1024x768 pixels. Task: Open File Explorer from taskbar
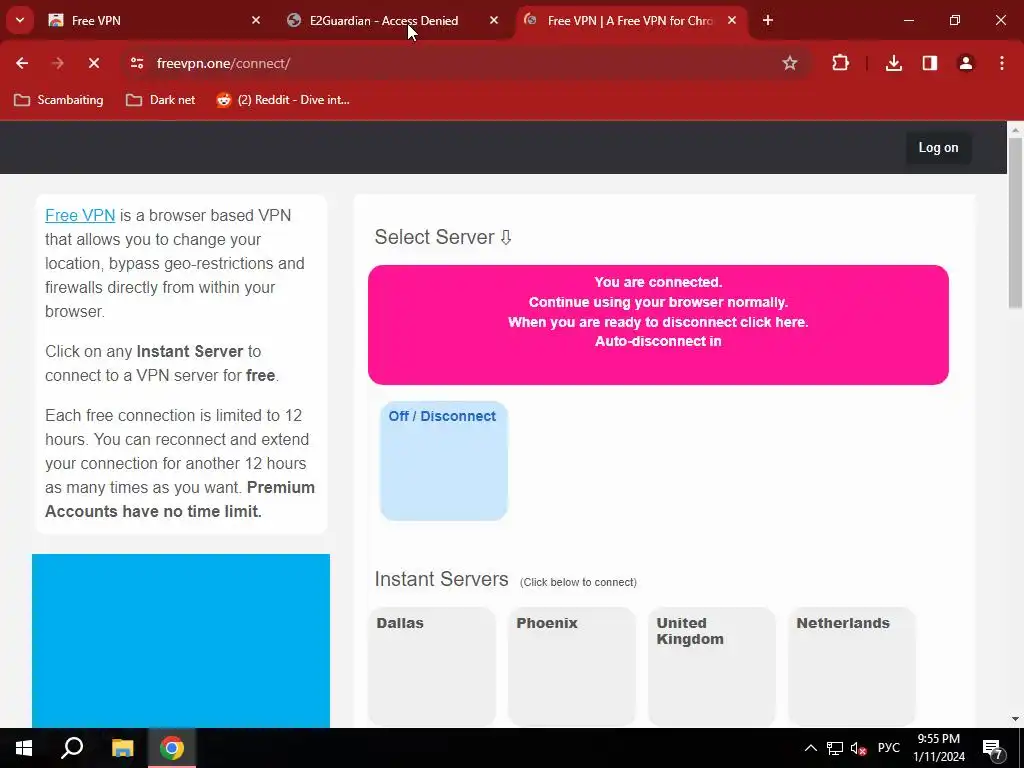(122, 748)
